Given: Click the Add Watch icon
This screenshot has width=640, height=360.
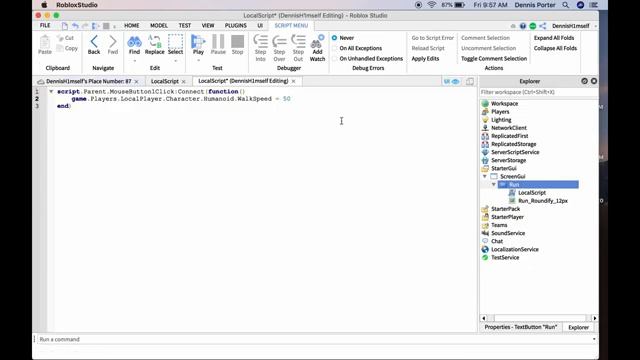Looking at the screenshot, I should (317, 42).
